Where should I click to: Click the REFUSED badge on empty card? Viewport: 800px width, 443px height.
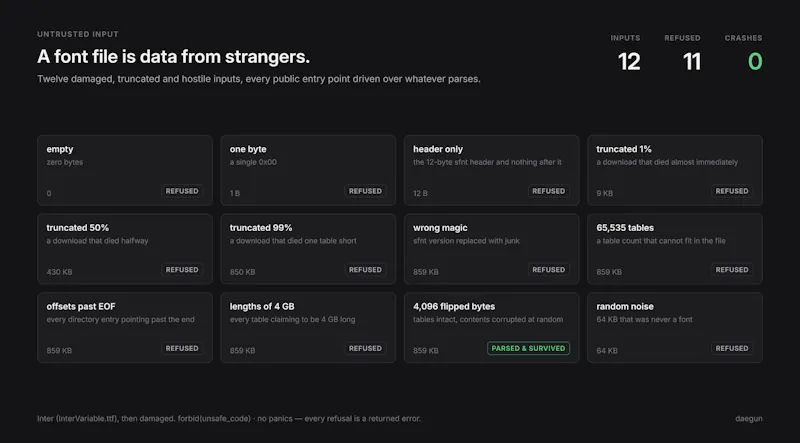tap(182, 191)
